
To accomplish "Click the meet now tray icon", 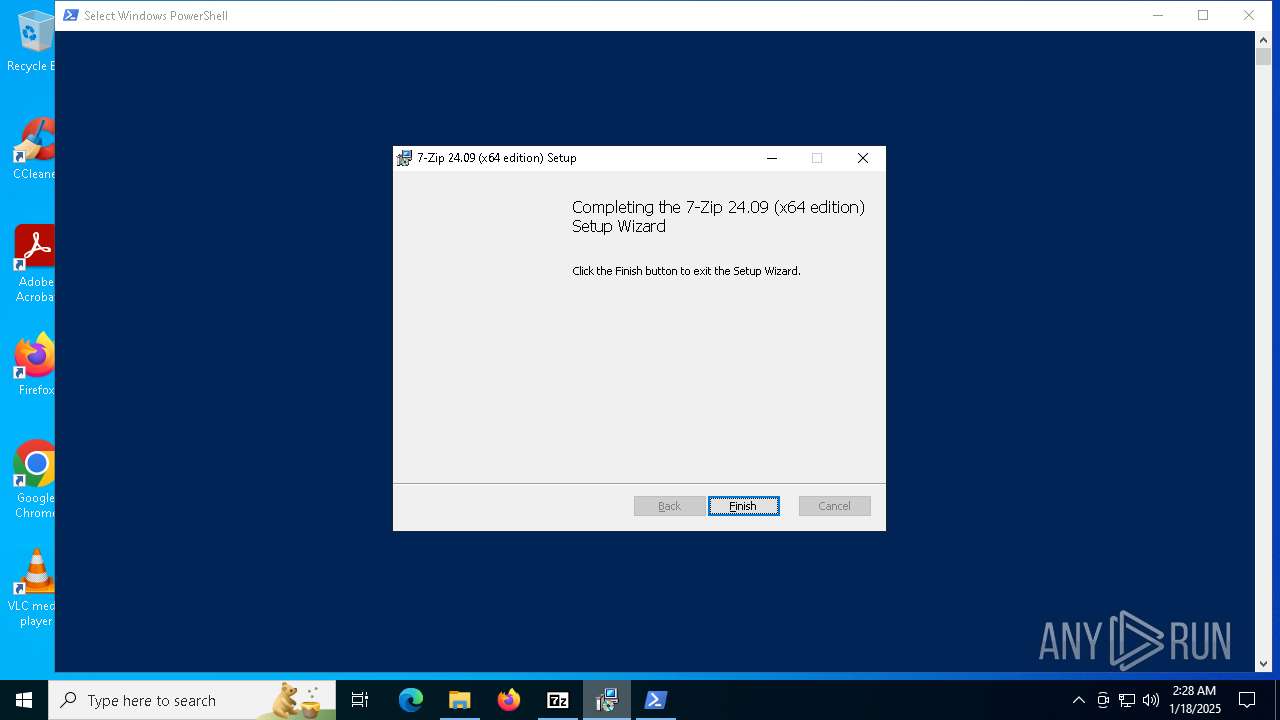I will [1103, 700].
